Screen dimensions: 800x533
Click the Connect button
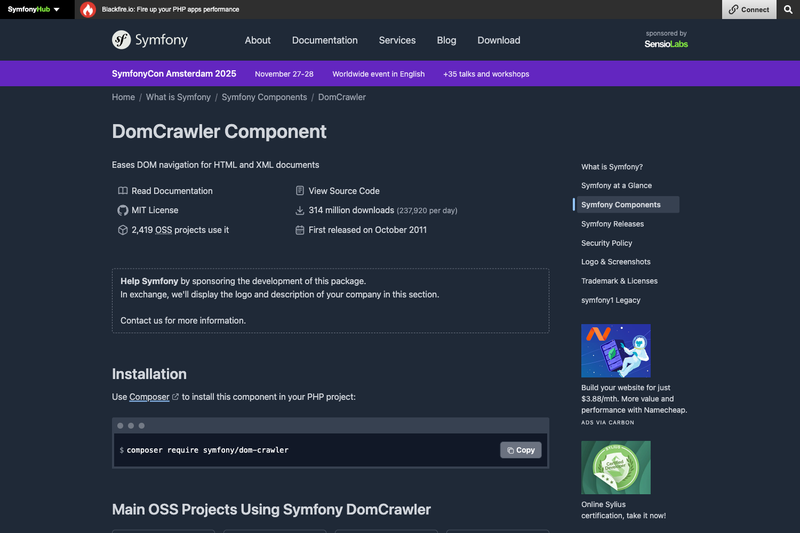(748, 10)
